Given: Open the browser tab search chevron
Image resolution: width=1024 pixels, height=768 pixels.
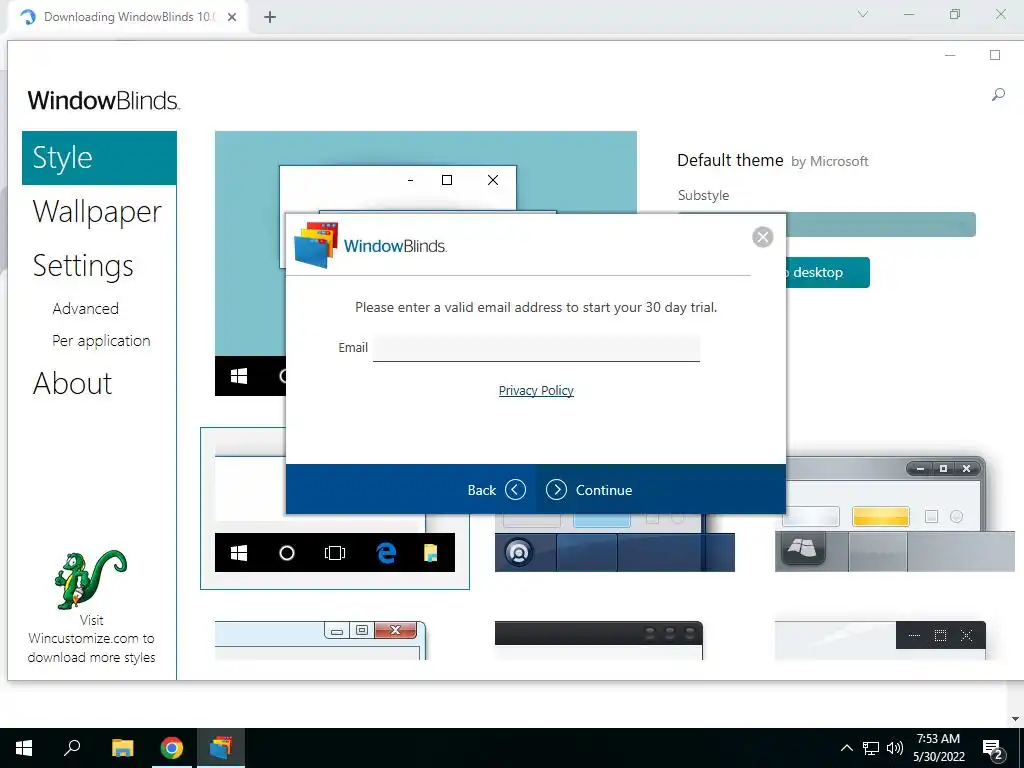Looking at the screenshot, I should 863,14.
